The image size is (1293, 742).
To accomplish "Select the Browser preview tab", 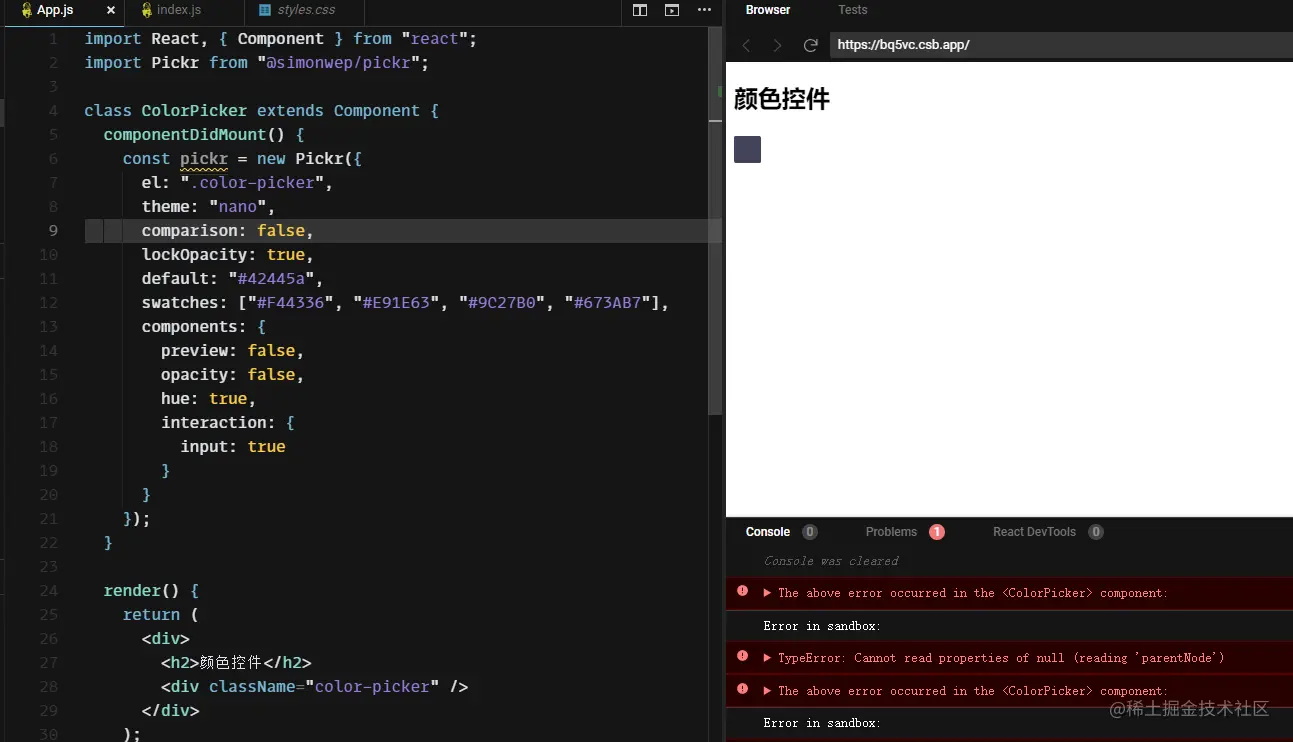I will [768, 10].
